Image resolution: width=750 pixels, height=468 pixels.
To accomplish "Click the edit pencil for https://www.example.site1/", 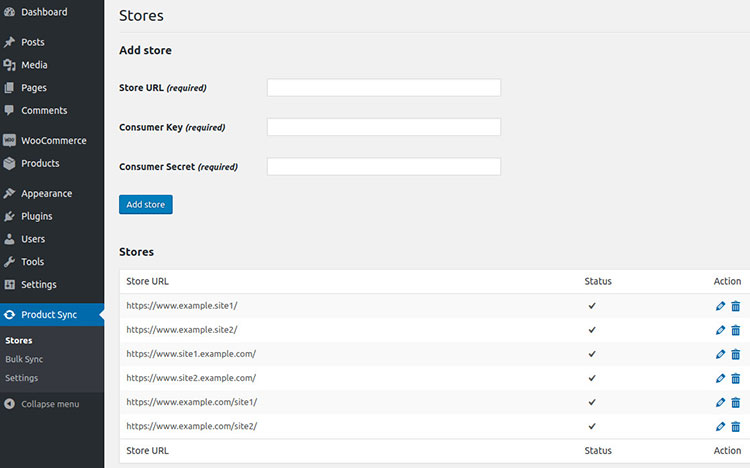I will pyautogui.click(x=721, y=306).
